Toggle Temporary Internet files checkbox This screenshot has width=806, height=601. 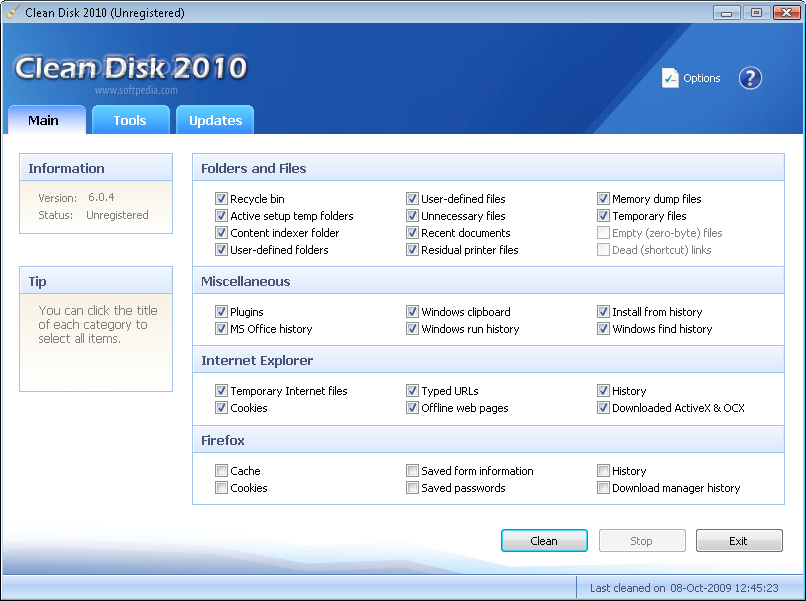click(x=221, y=391)
